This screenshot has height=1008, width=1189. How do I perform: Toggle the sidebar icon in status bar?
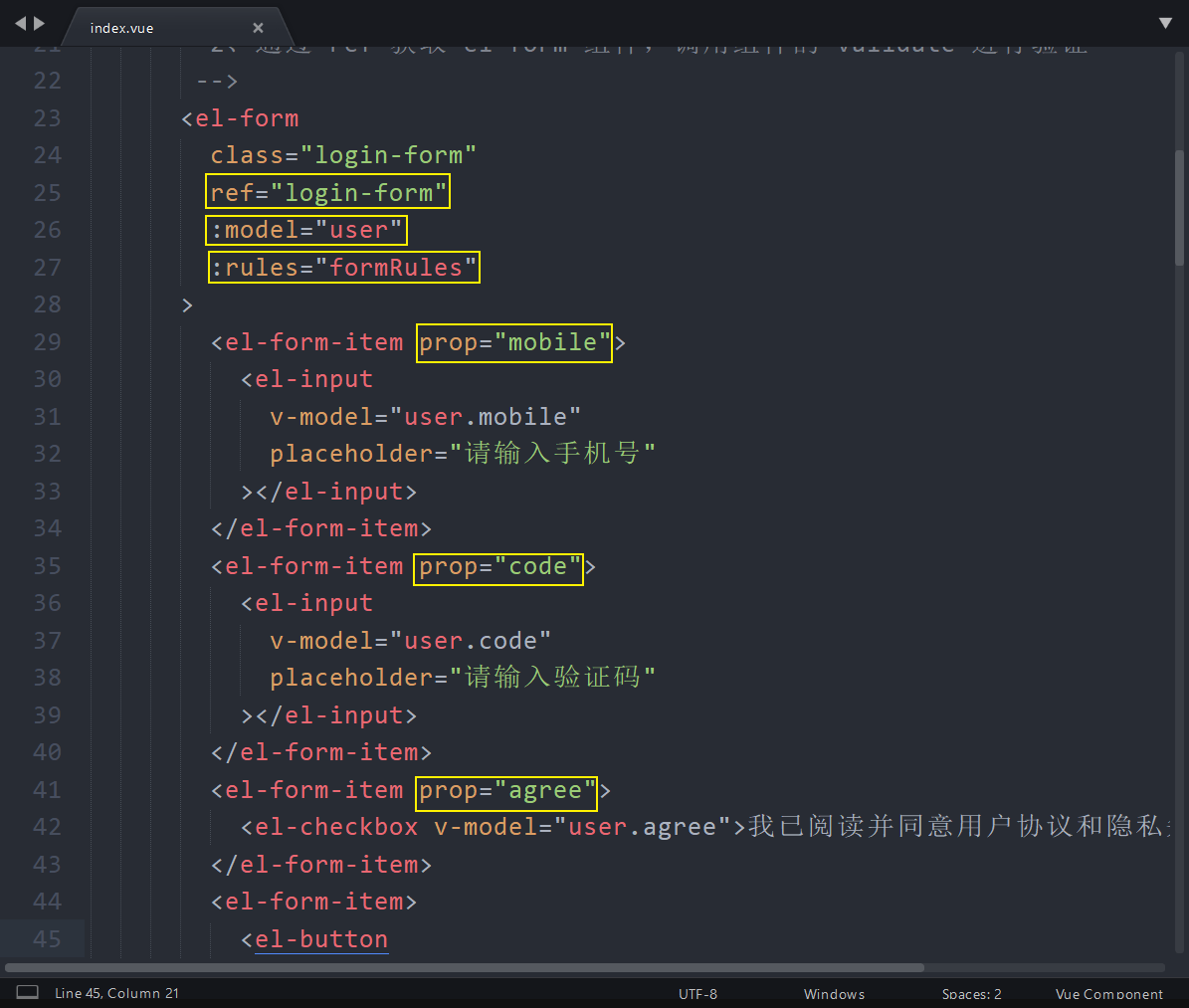point(28,992)
